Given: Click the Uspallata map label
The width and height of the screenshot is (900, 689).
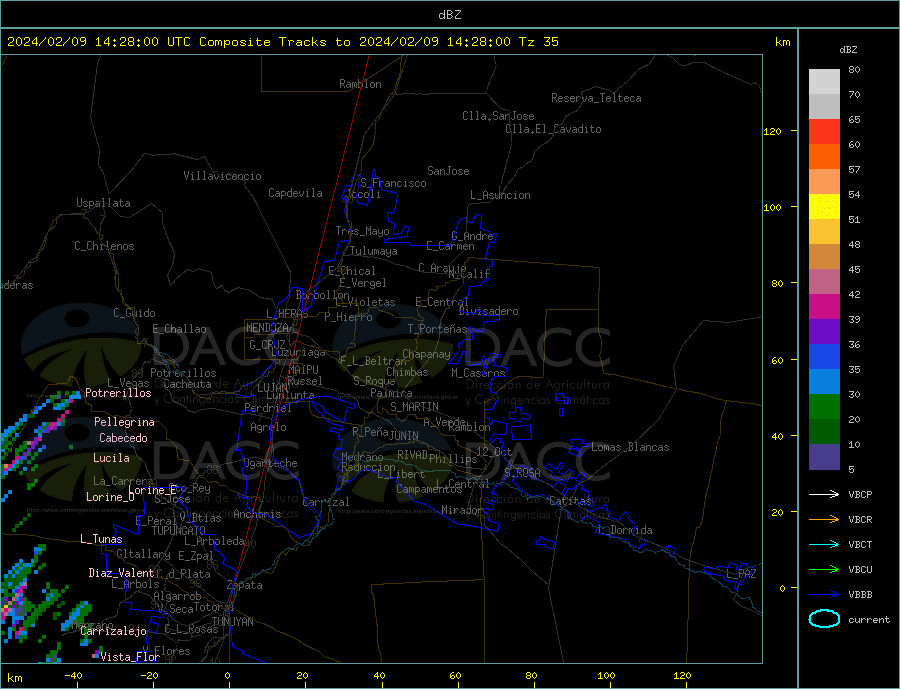Looking at the screenshot, I should (103, 203).
